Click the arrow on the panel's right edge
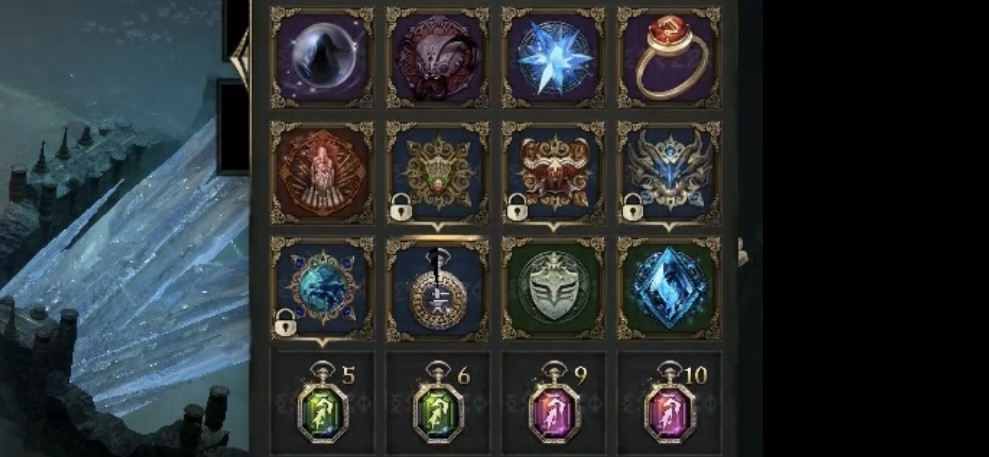Viewport: 989px width, 457px height. coord(744,252)
